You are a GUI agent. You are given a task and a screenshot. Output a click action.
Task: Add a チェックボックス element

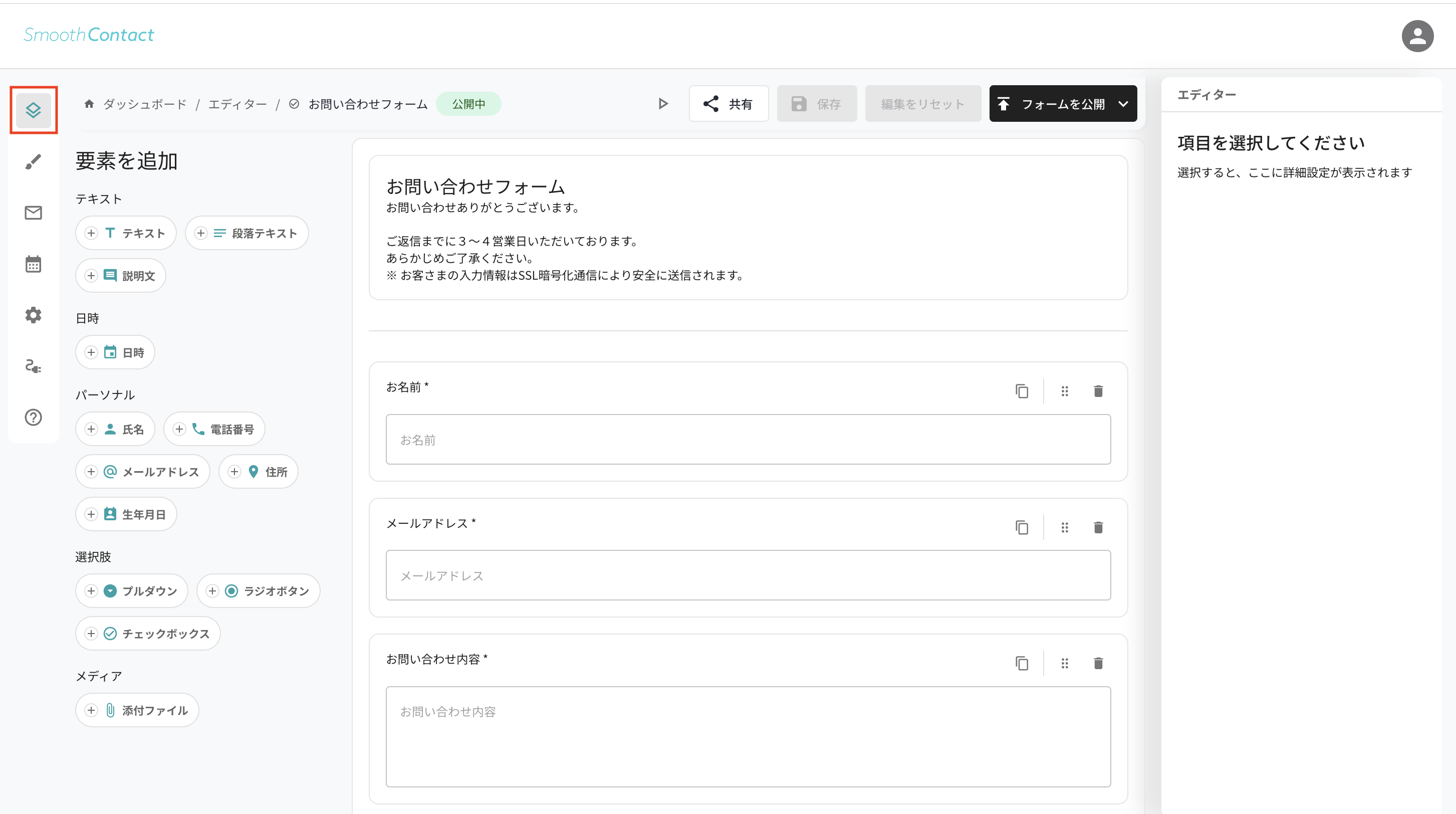click(x=147, y=633)
